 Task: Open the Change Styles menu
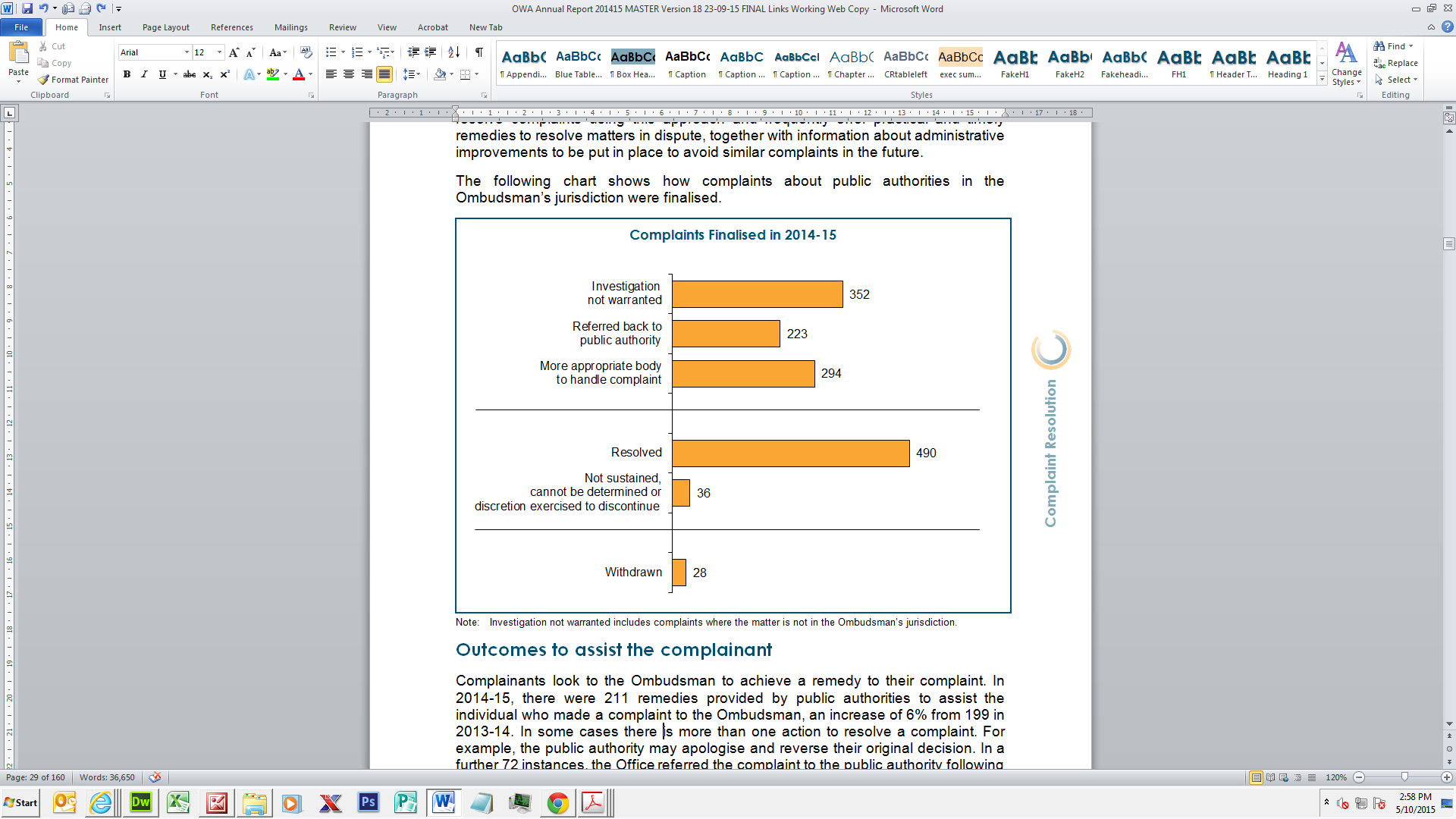click(1346, 64)
